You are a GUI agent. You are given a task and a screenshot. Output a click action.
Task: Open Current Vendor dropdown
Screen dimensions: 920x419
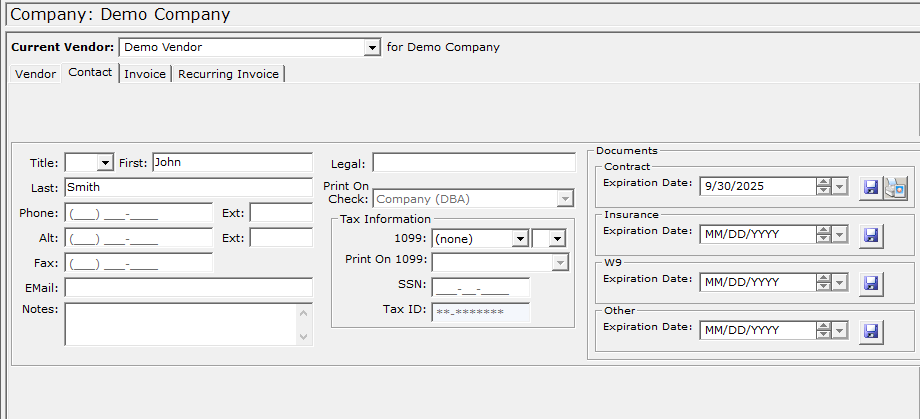pyautogui.click(x=372, y=47)
